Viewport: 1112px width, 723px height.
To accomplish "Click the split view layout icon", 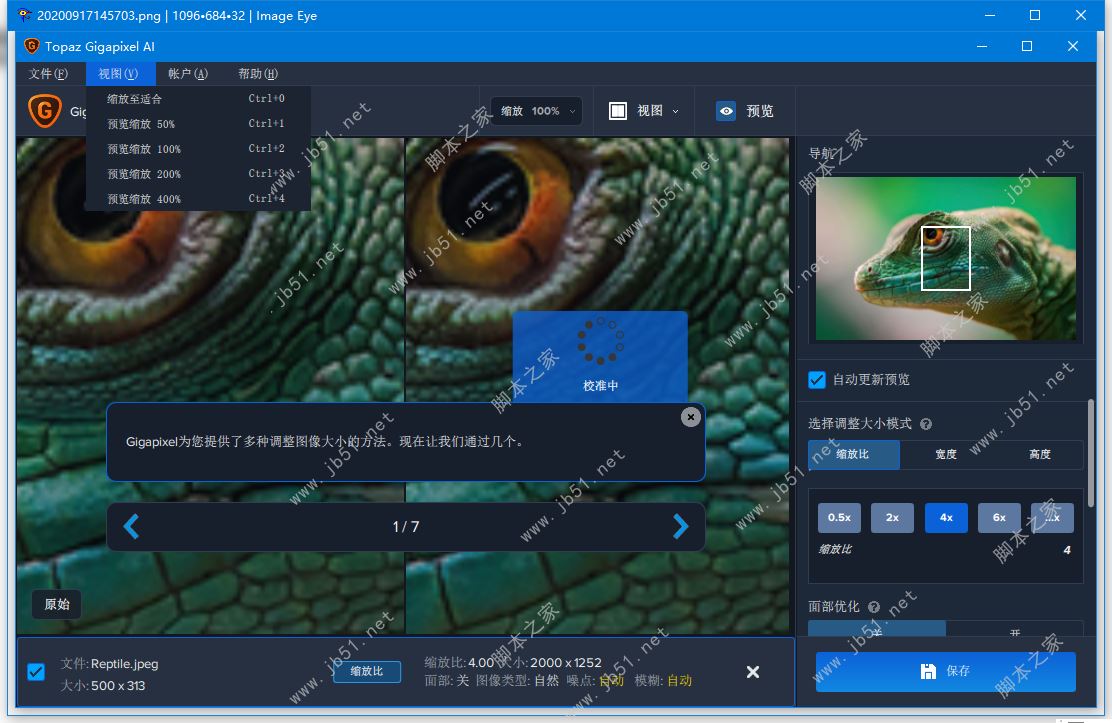I will click(618, 111).
